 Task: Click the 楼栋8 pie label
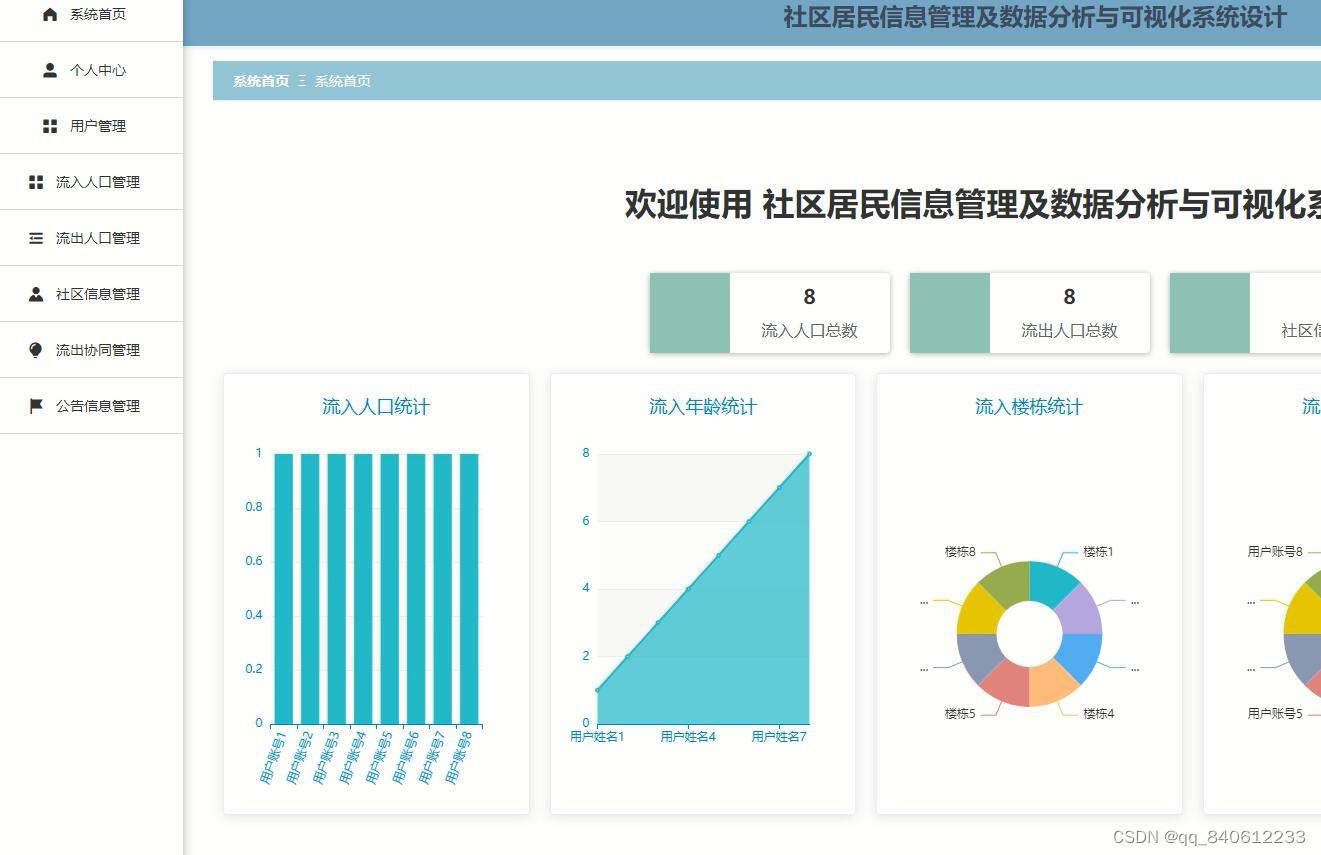pos(960,552)
